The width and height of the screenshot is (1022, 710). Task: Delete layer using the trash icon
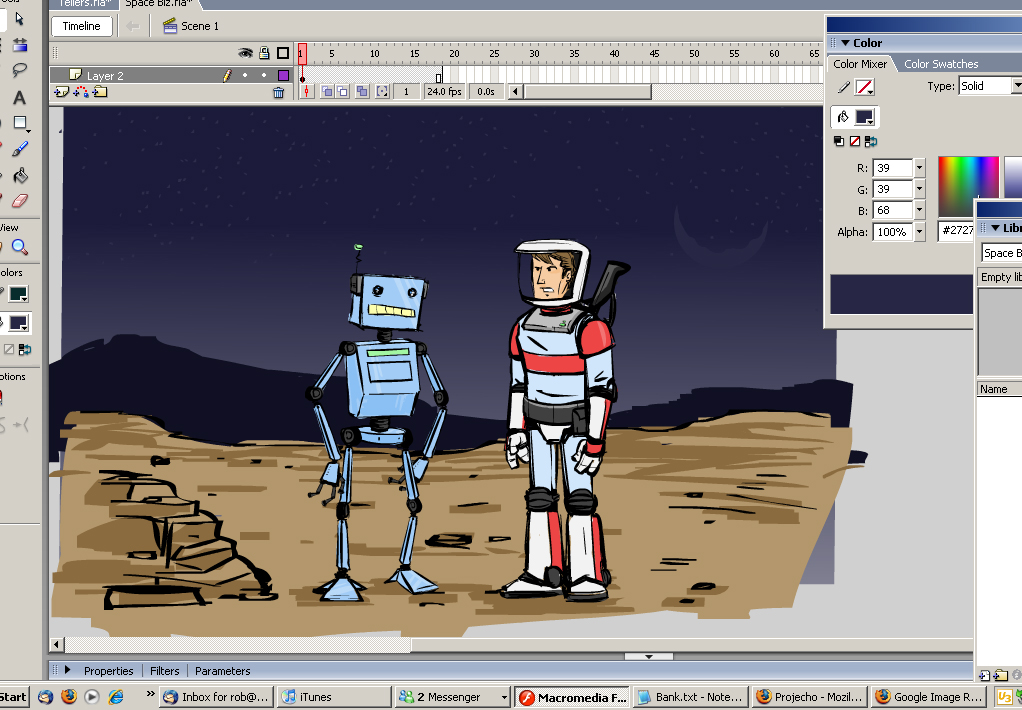tap(279, 92)
